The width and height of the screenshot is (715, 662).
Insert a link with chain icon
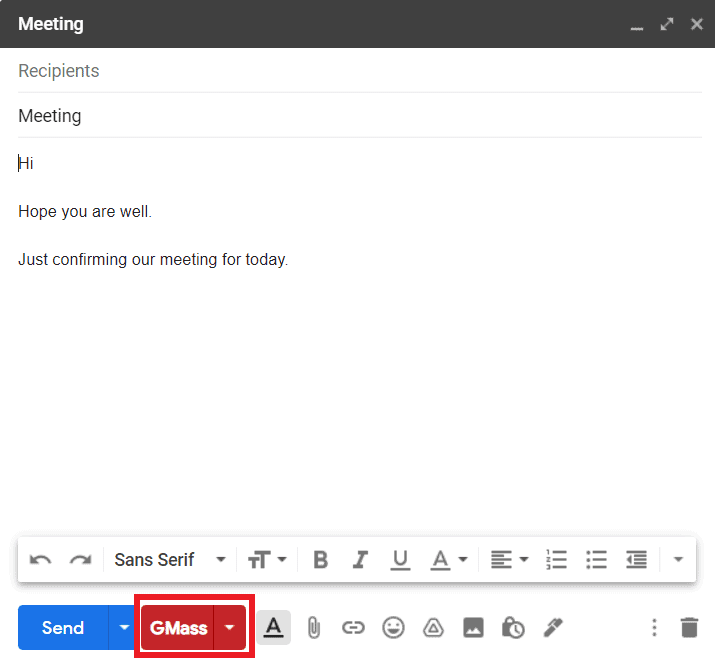(x=353, y=628)
